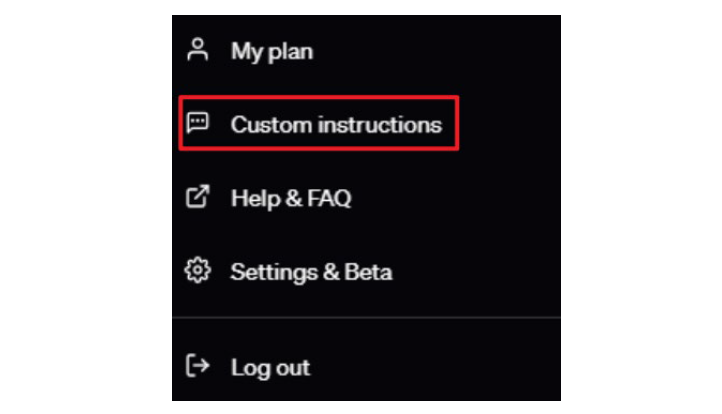Image resolution: width=722 pixels, height=414 pixels.
Task: Click the three-dot speech bubble icon
Action: 198,123
